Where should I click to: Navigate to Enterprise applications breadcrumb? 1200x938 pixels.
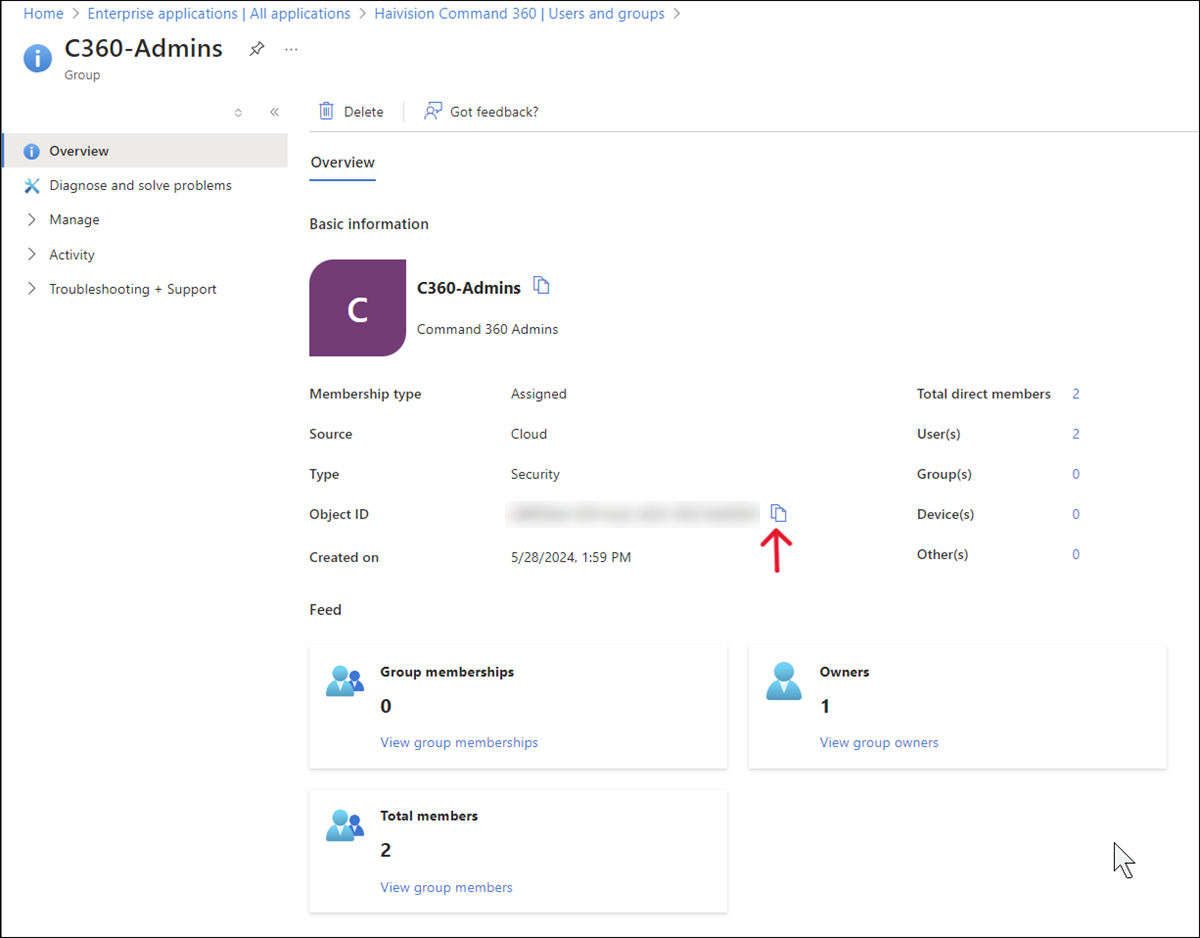point(218,14)
